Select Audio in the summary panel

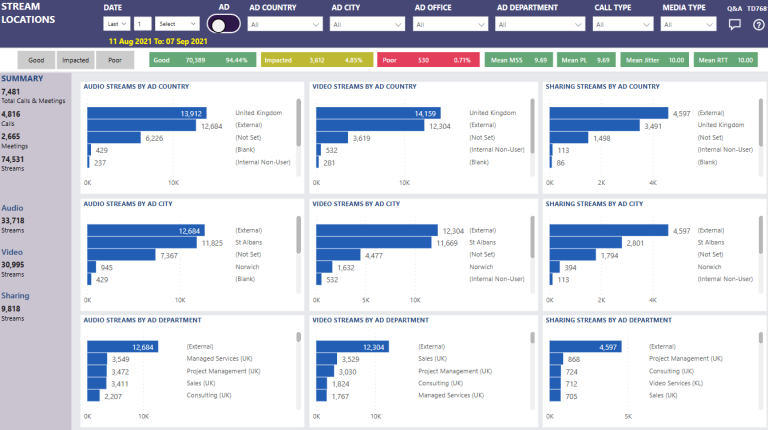[12, 208]
